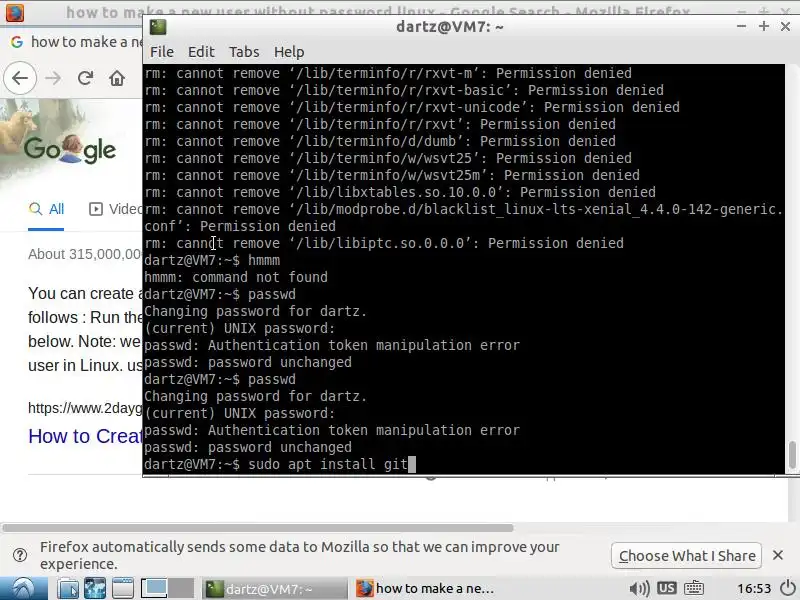This screenshot has height=600, width=800.
Task: Open the volume control tray icon
Action: tap(639, 588)
